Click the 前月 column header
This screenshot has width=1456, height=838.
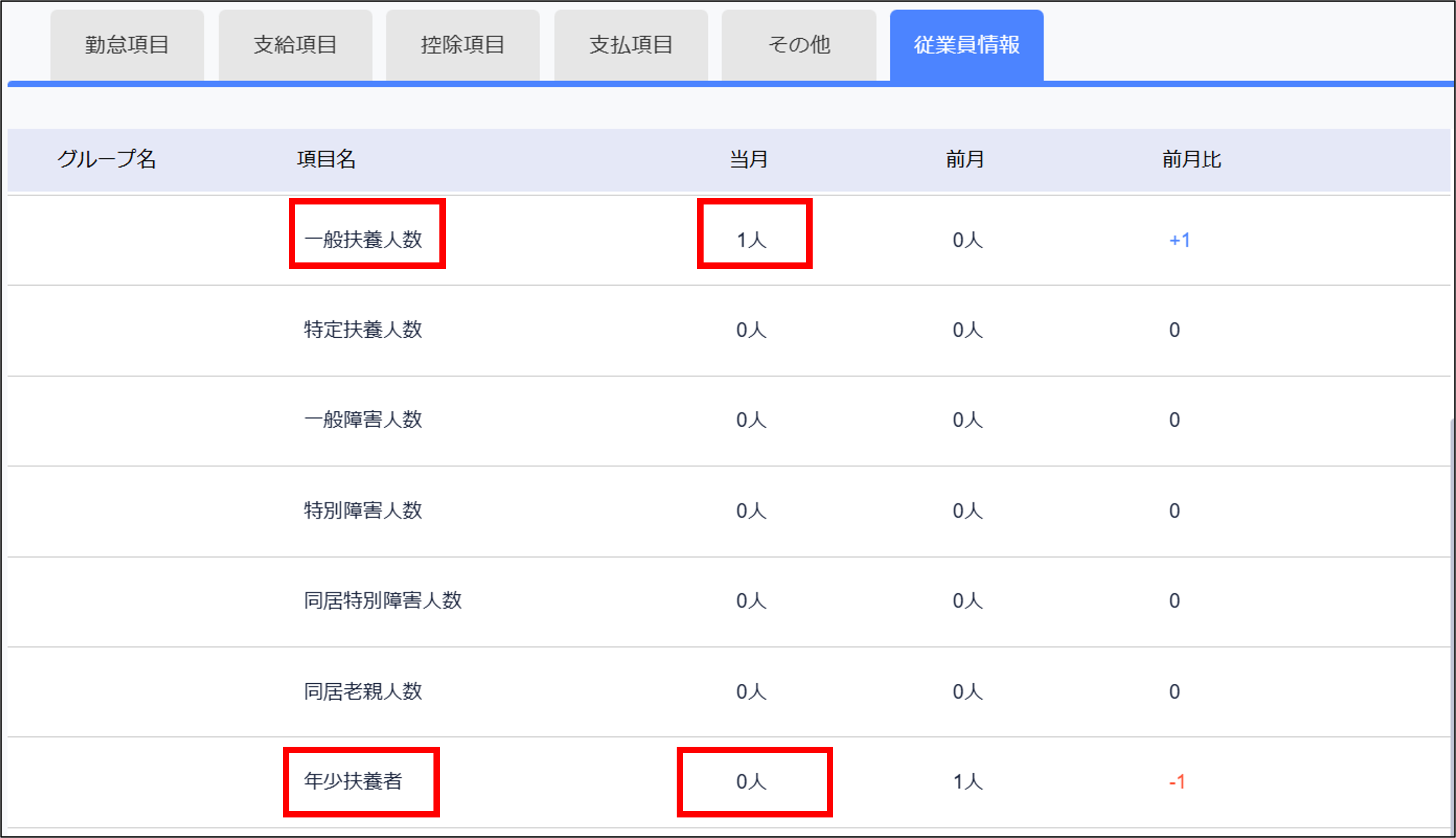[x=965, y=159]
